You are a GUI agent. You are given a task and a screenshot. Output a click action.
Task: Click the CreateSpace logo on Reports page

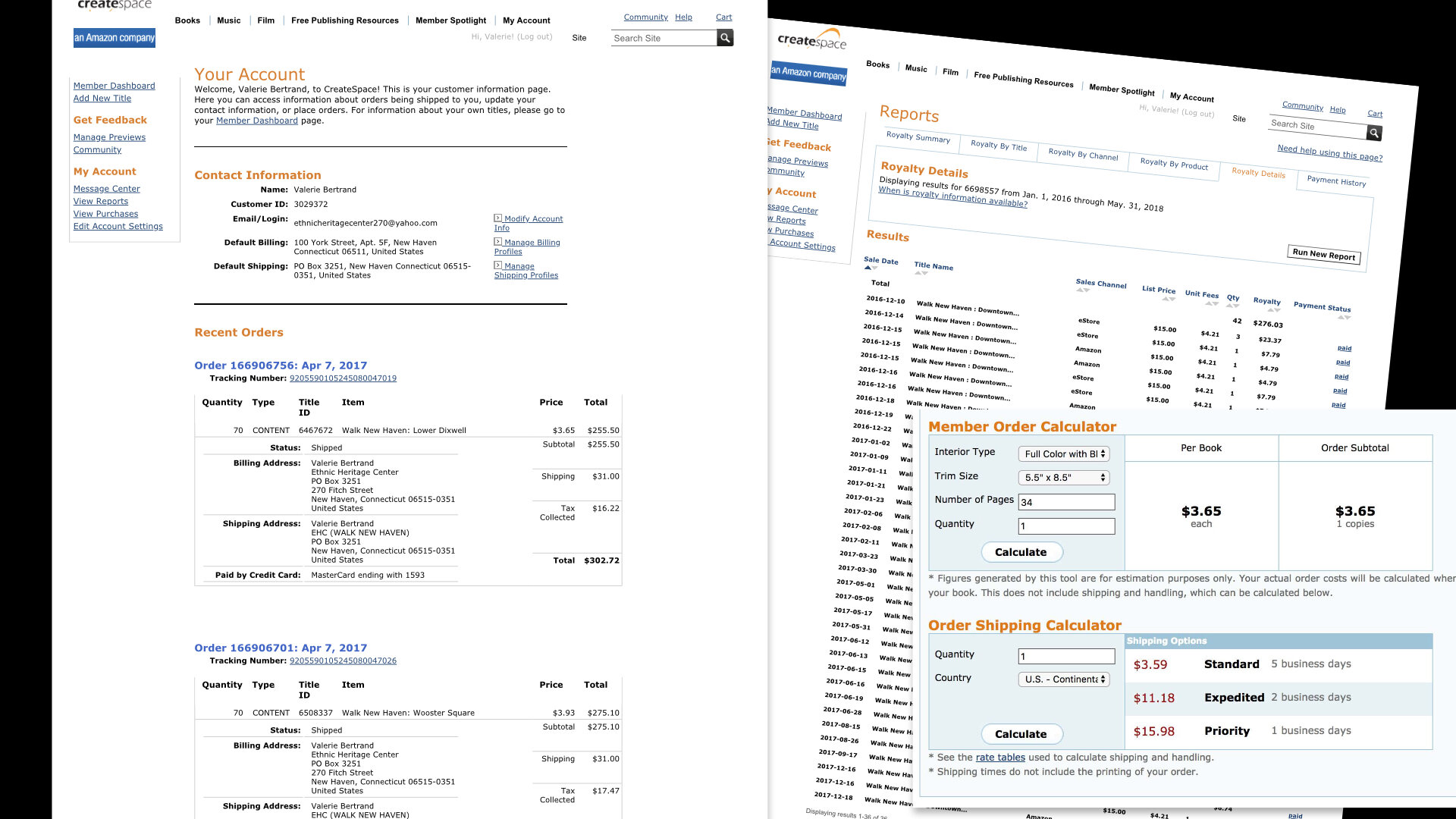click(811, 39)
